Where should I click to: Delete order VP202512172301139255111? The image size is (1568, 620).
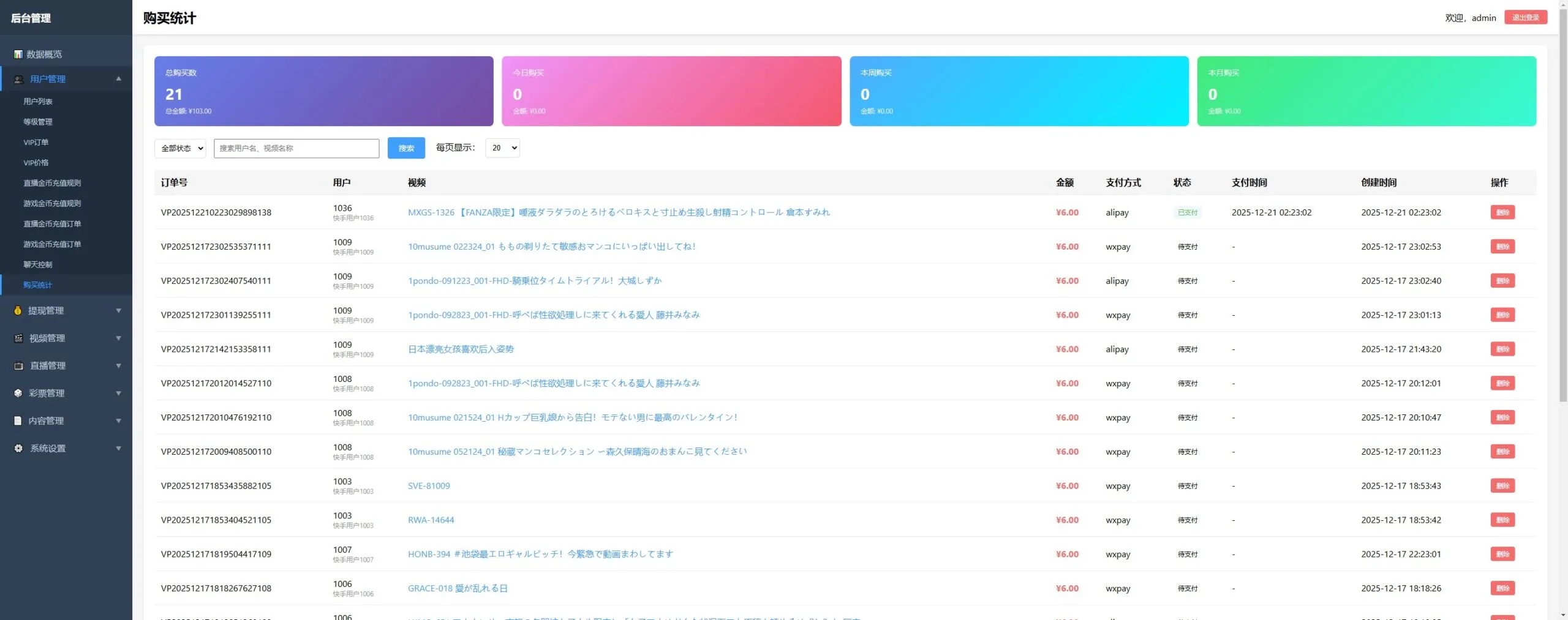tap(1502, 315)
